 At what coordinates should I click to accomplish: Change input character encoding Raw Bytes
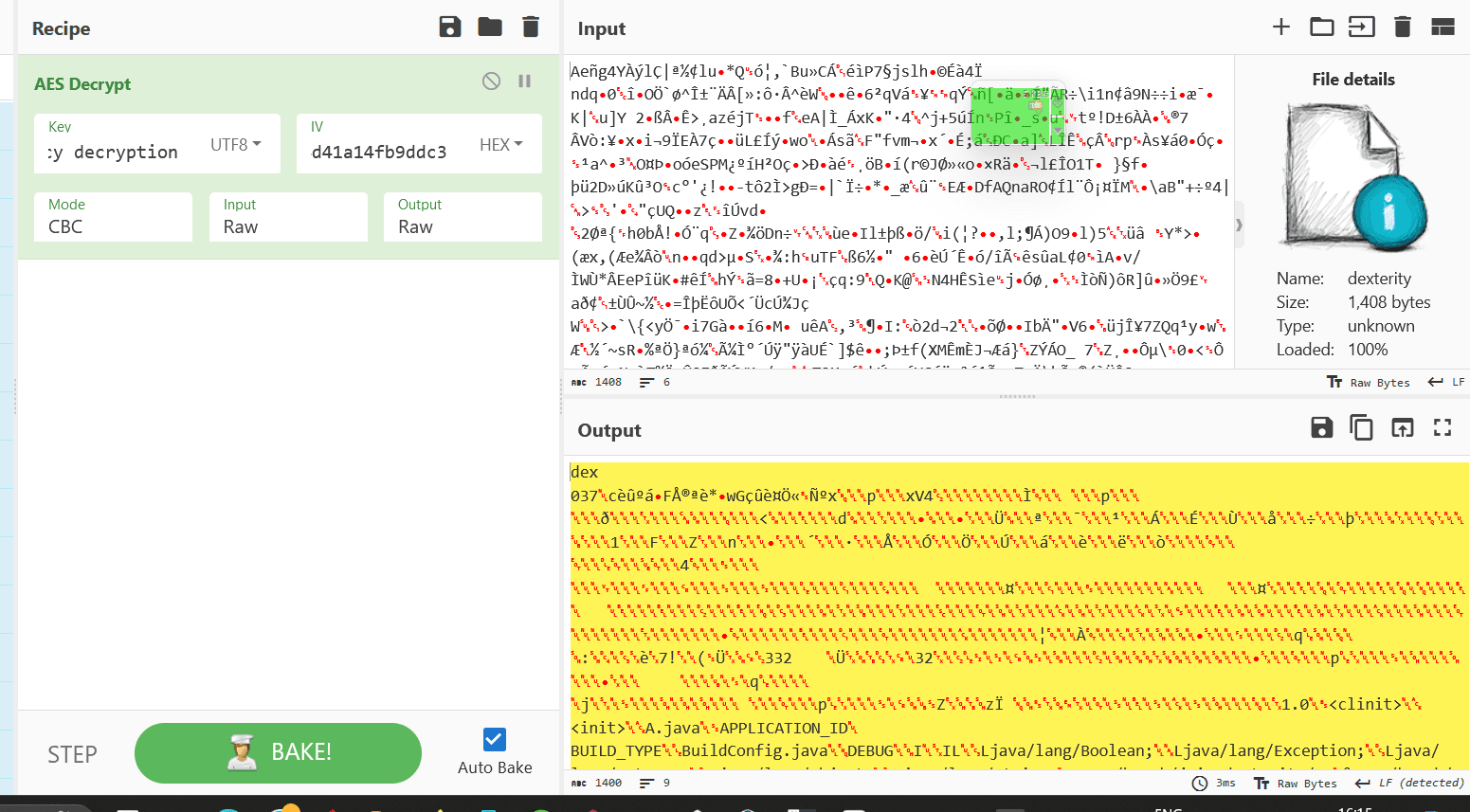coord(1369,382)
